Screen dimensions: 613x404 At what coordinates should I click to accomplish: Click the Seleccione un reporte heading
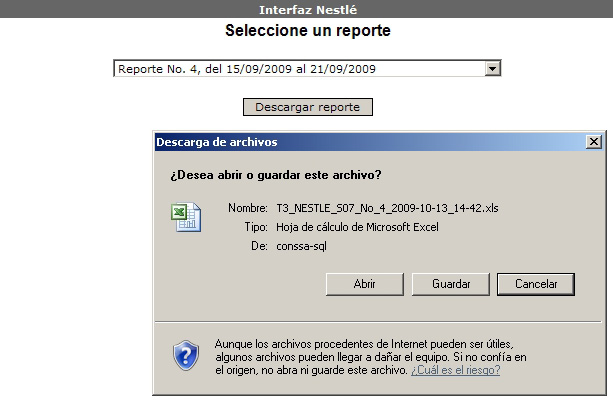[x=308, y=31]
